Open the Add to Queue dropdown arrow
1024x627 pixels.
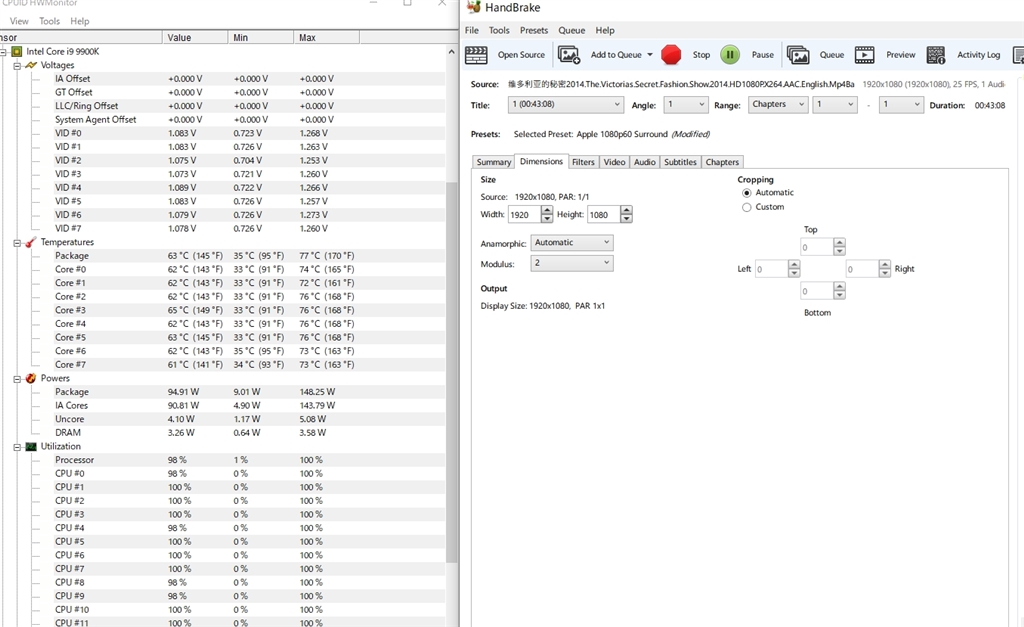pos(650,55)
